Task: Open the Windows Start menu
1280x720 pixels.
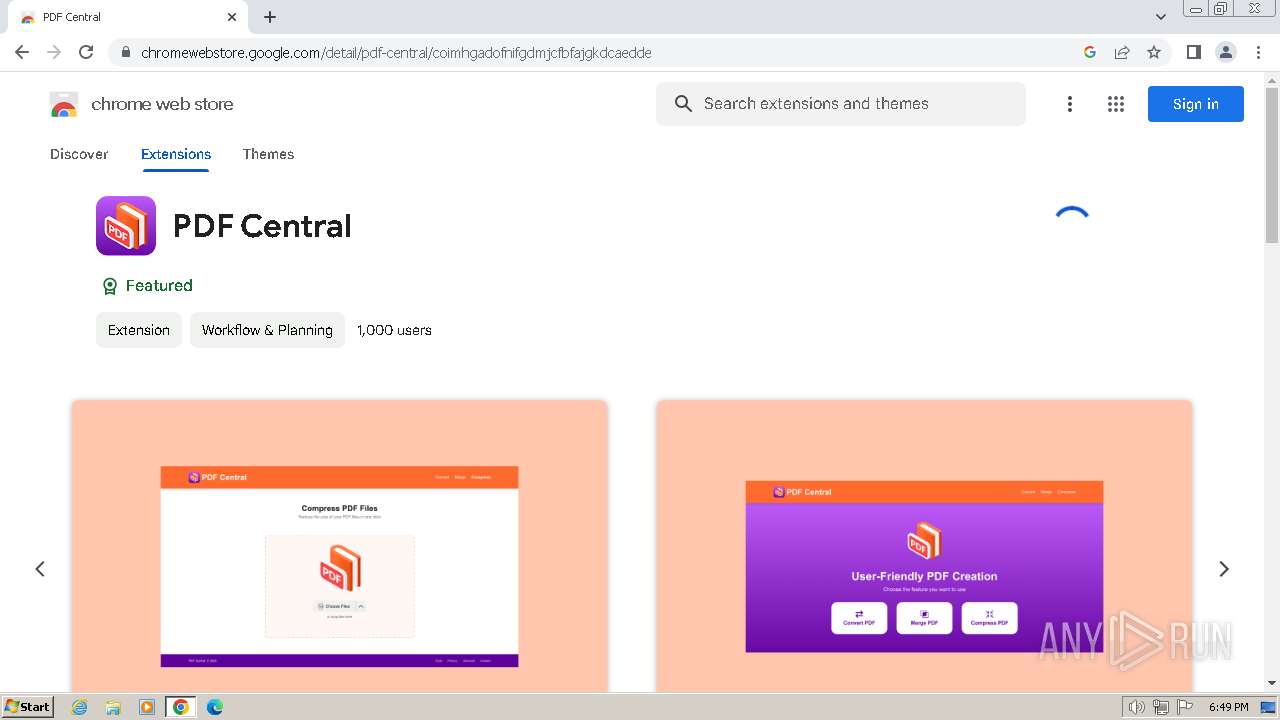Action: [x=28, y=707]
